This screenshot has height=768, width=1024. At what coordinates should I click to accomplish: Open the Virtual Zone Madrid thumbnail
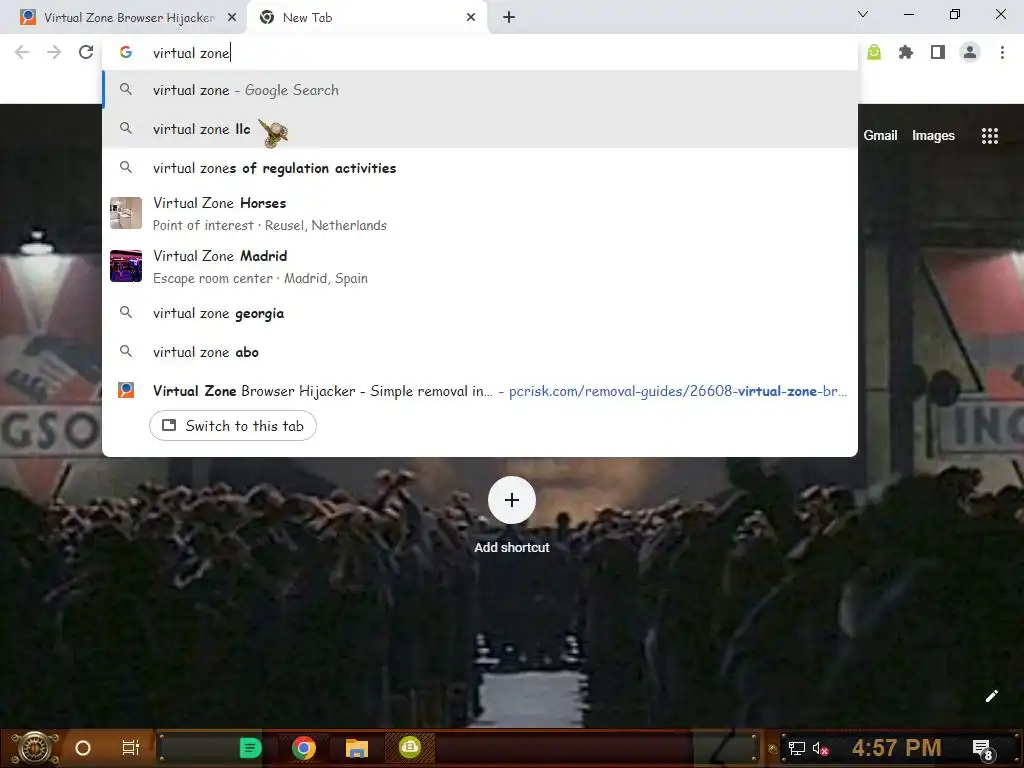(x=126, y=266)
